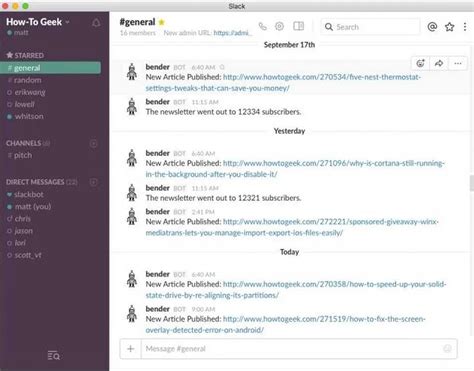Share the first bender message
Screen dimensions: 474x371
tap(439, 63)
